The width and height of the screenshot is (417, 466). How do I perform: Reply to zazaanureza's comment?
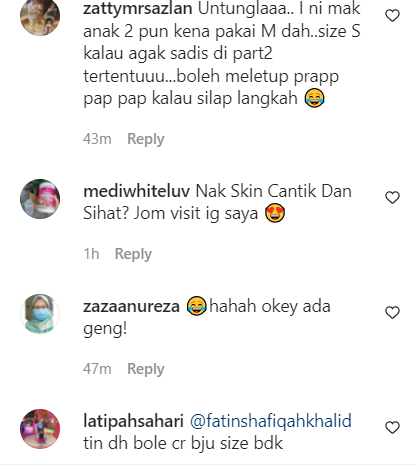tap(146, 369)
